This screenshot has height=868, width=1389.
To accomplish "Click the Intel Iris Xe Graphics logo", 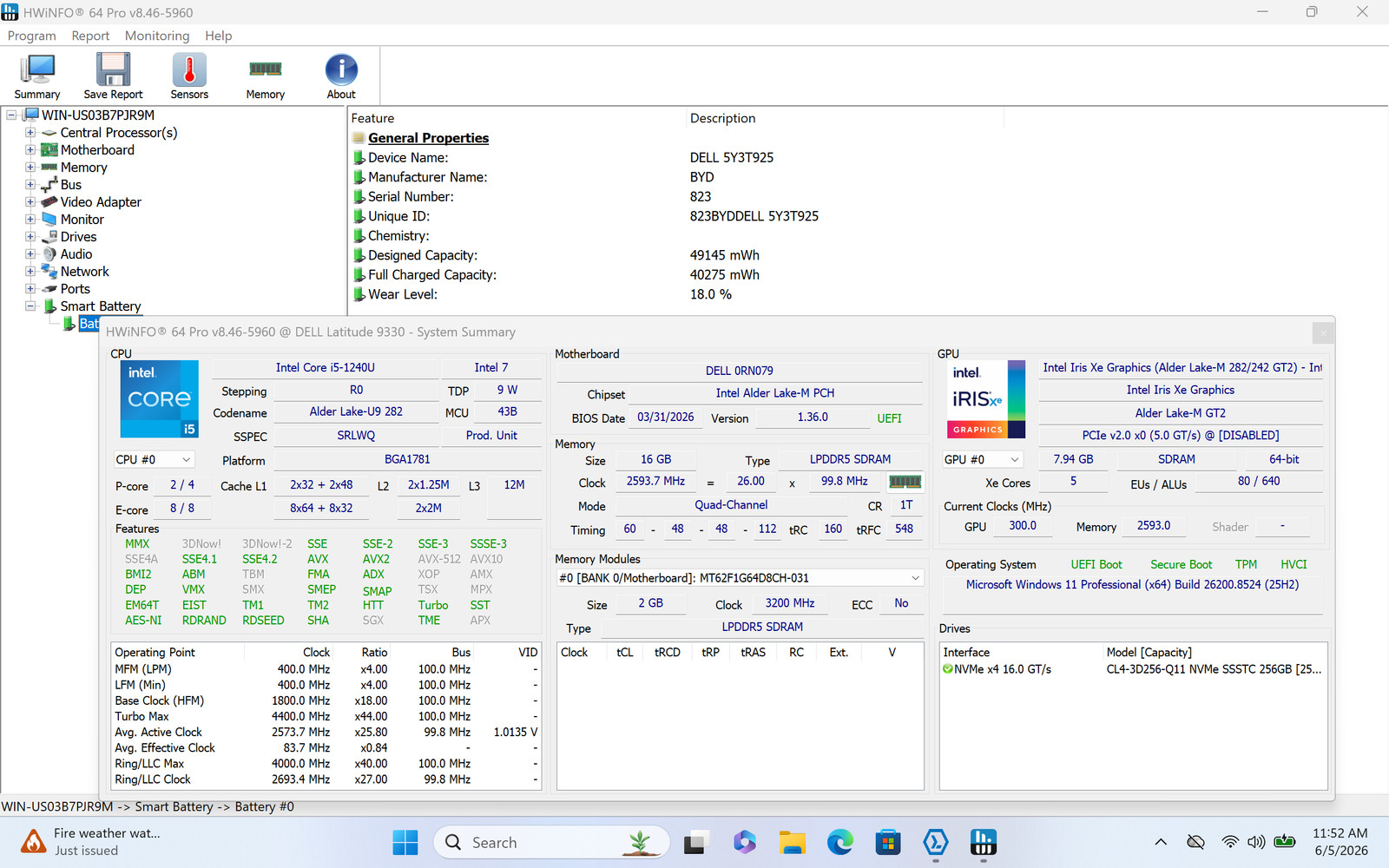I will tap(985, 399).
